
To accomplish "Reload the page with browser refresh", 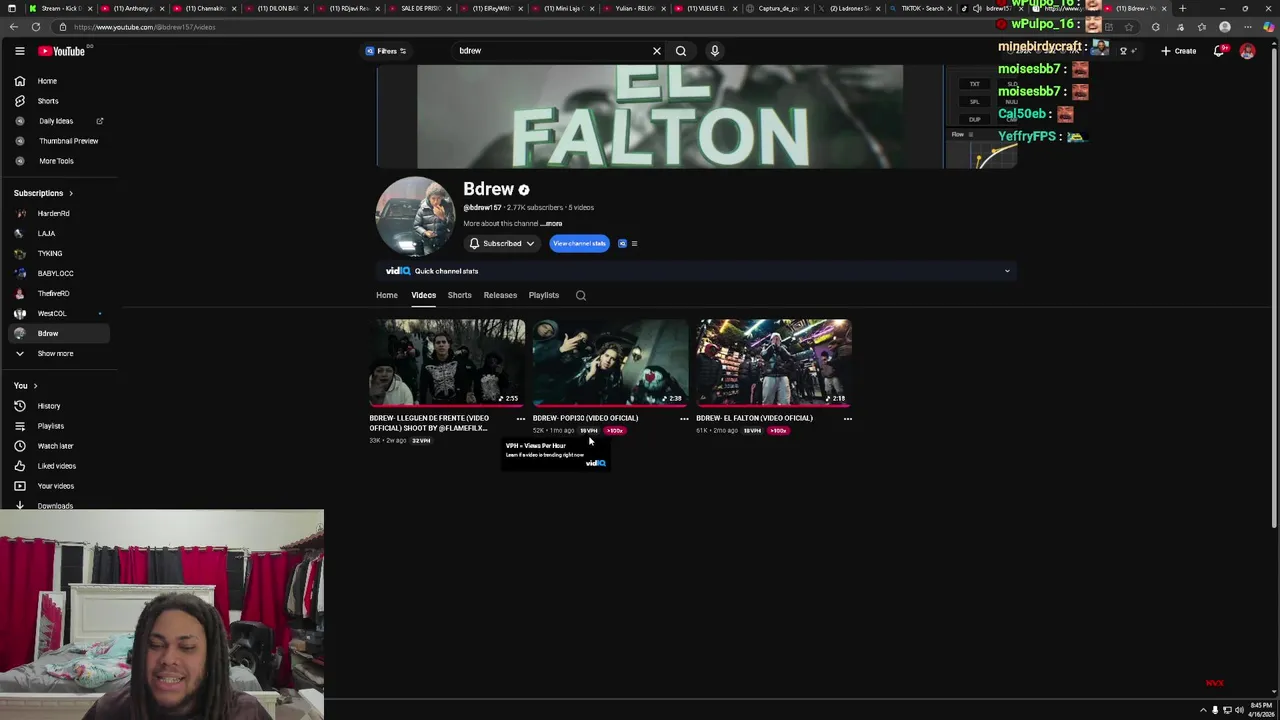I will (x=36, y=27).
